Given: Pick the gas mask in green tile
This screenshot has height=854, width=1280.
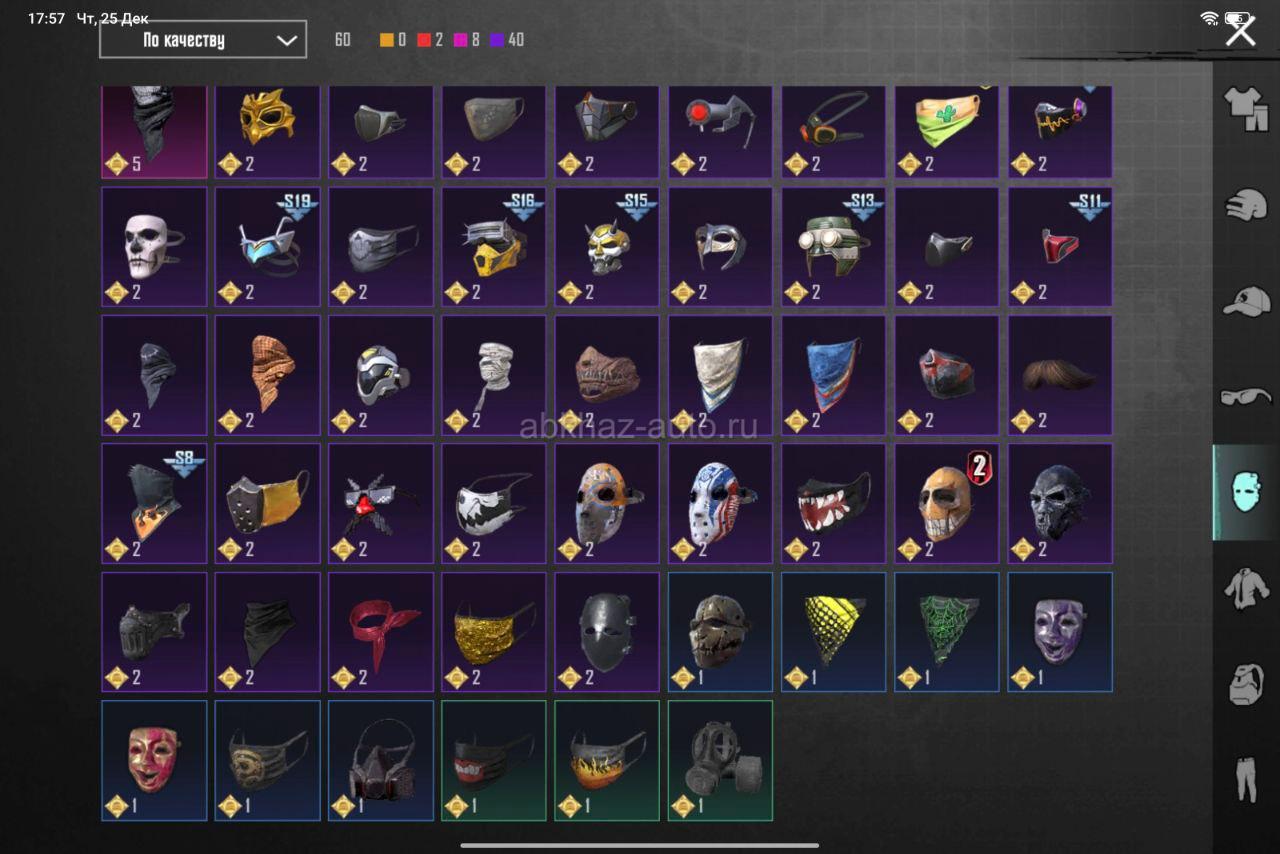Looking at the screenshot, I should (720, 760).
